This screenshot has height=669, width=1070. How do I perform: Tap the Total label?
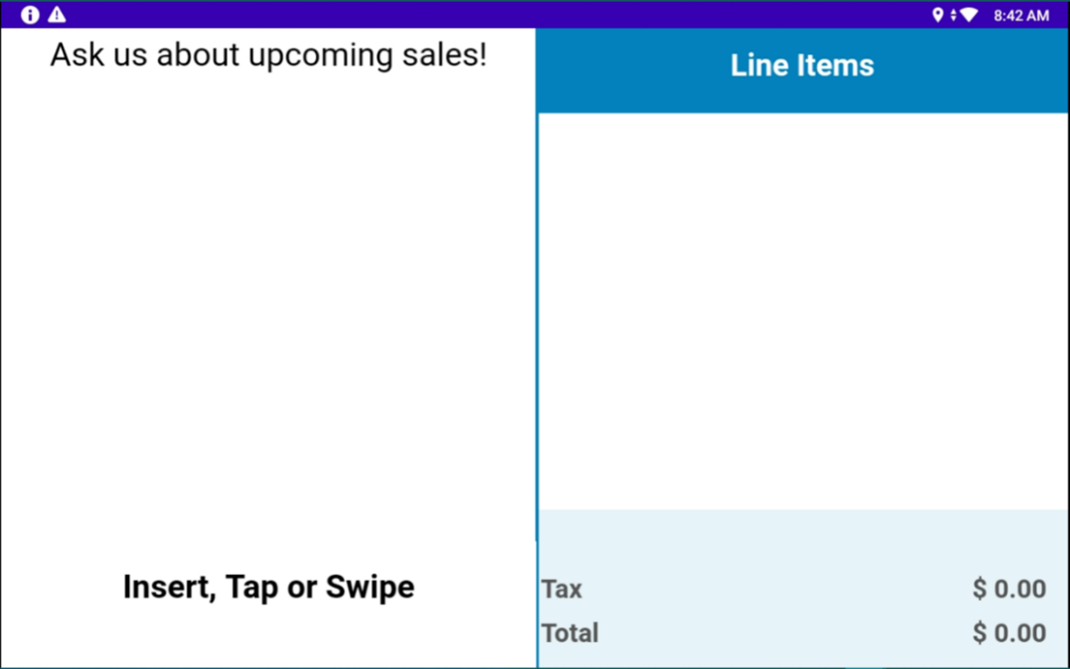[x=570, y=633]
